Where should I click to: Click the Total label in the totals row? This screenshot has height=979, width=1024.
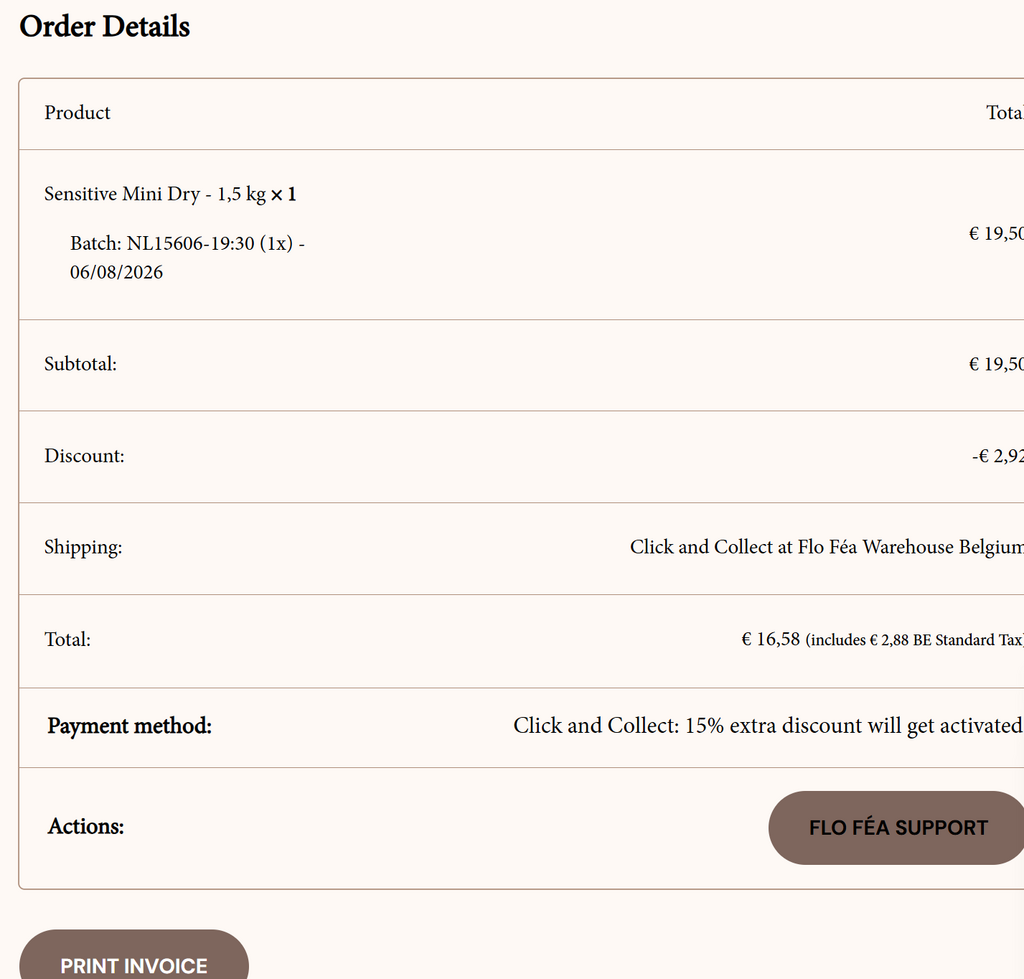[x=67, y=640]
